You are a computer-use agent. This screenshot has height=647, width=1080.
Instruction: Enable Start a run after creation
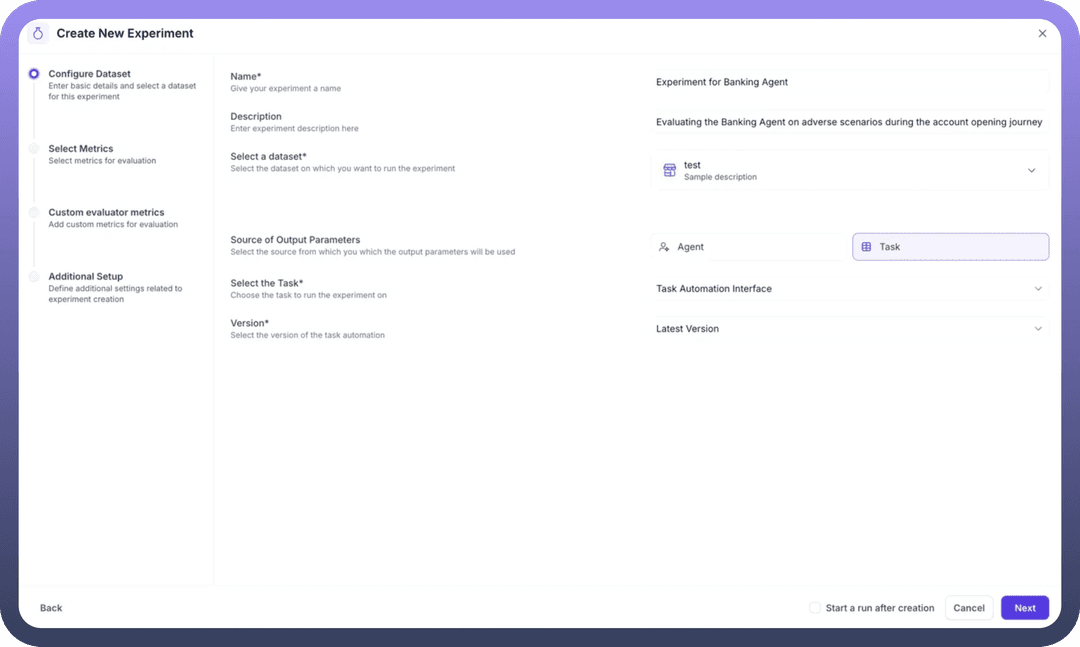815,608
